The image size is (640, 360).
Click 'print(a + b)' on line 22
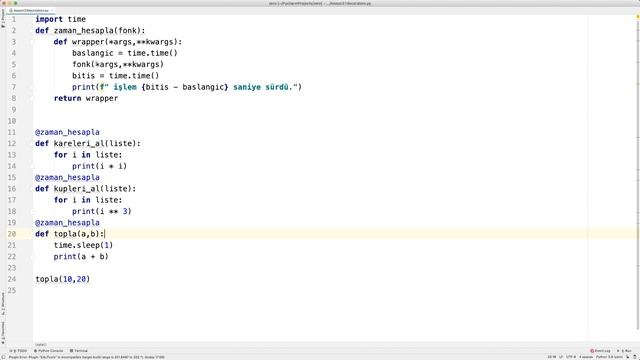click(81, 257)
